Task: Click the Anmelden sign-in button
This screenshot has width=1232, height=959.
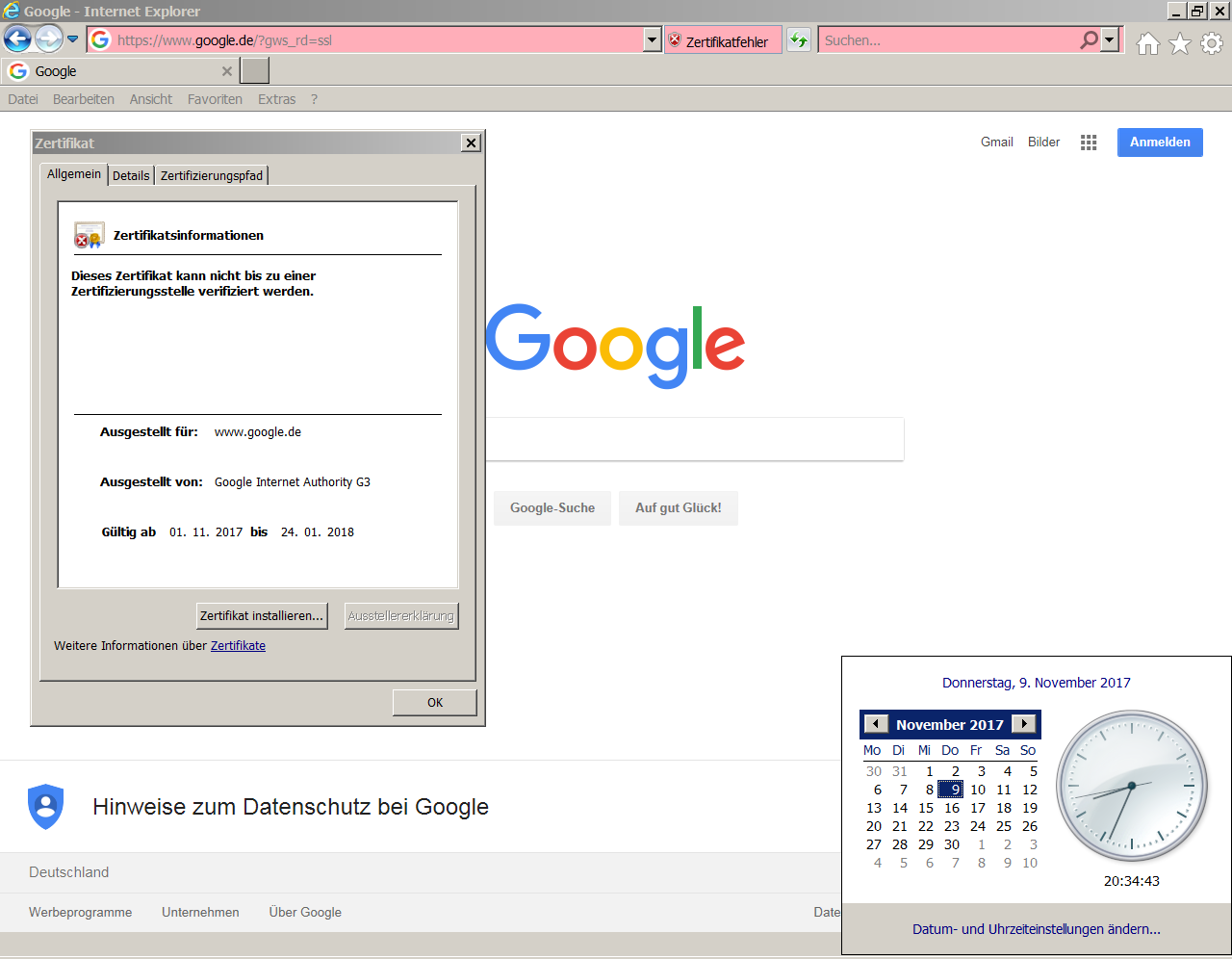Action: (x=1160, y=143)
